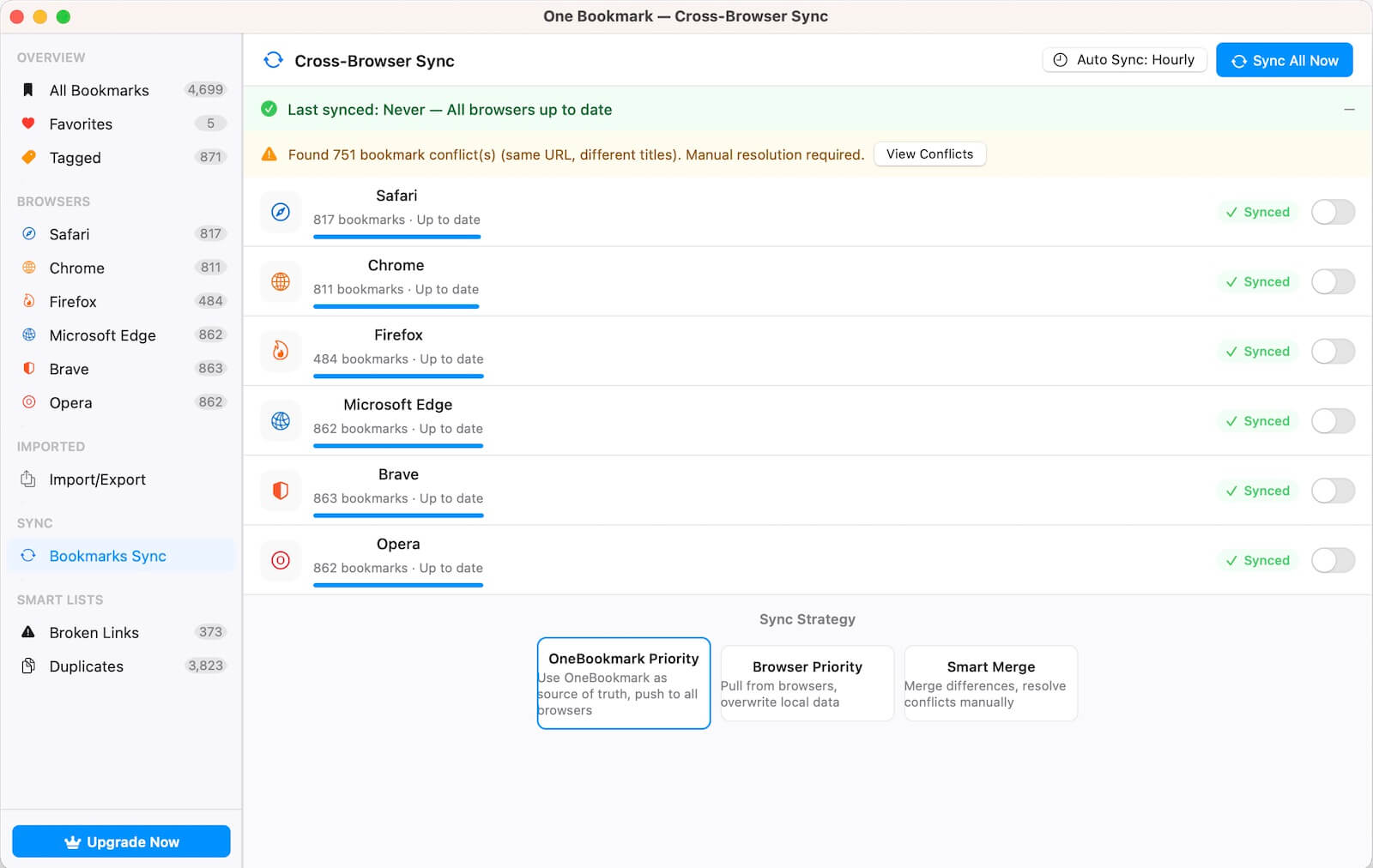Click the View Conflicts button
The height and width of the screenshot is (868, 1373).
coord(929,154)
